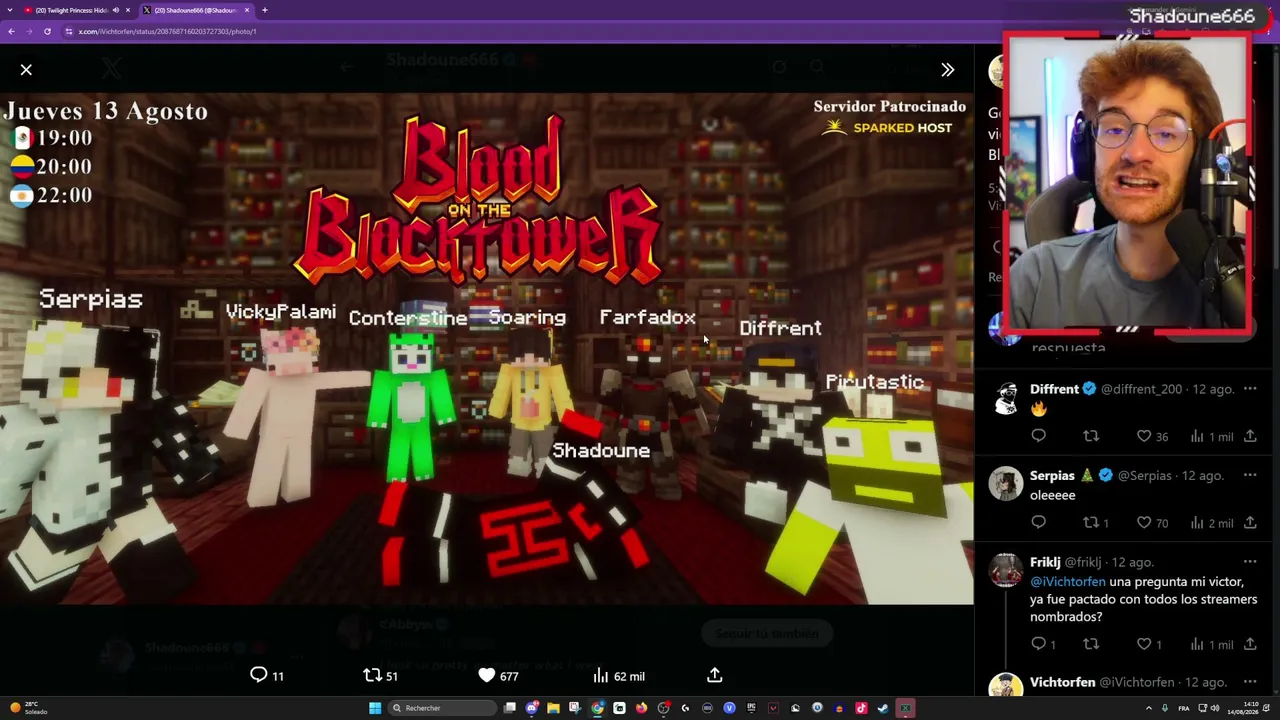Close the photo viewer with the X

point(26,69)
